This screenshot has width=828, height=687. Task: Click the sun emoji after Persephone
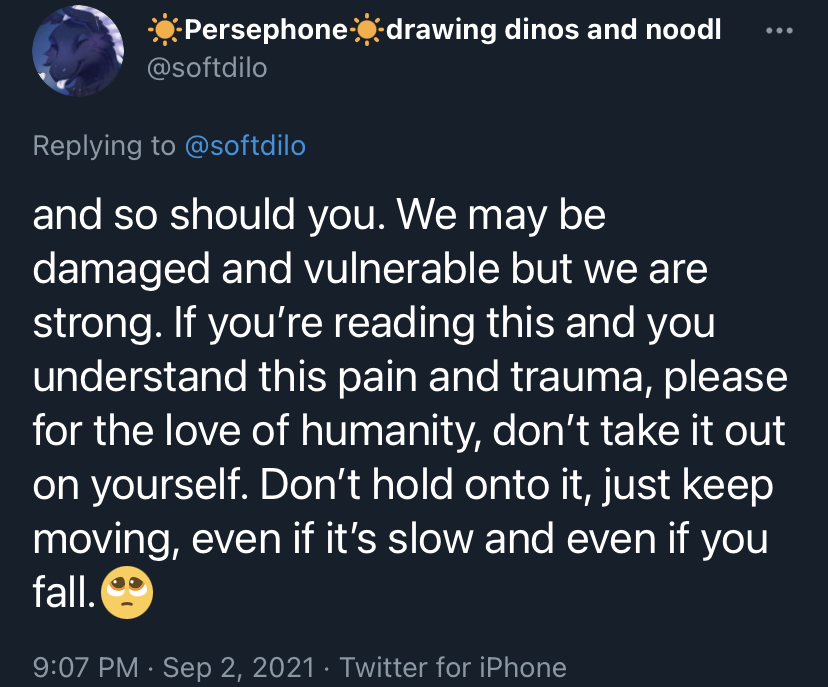(x=366, y=30)
